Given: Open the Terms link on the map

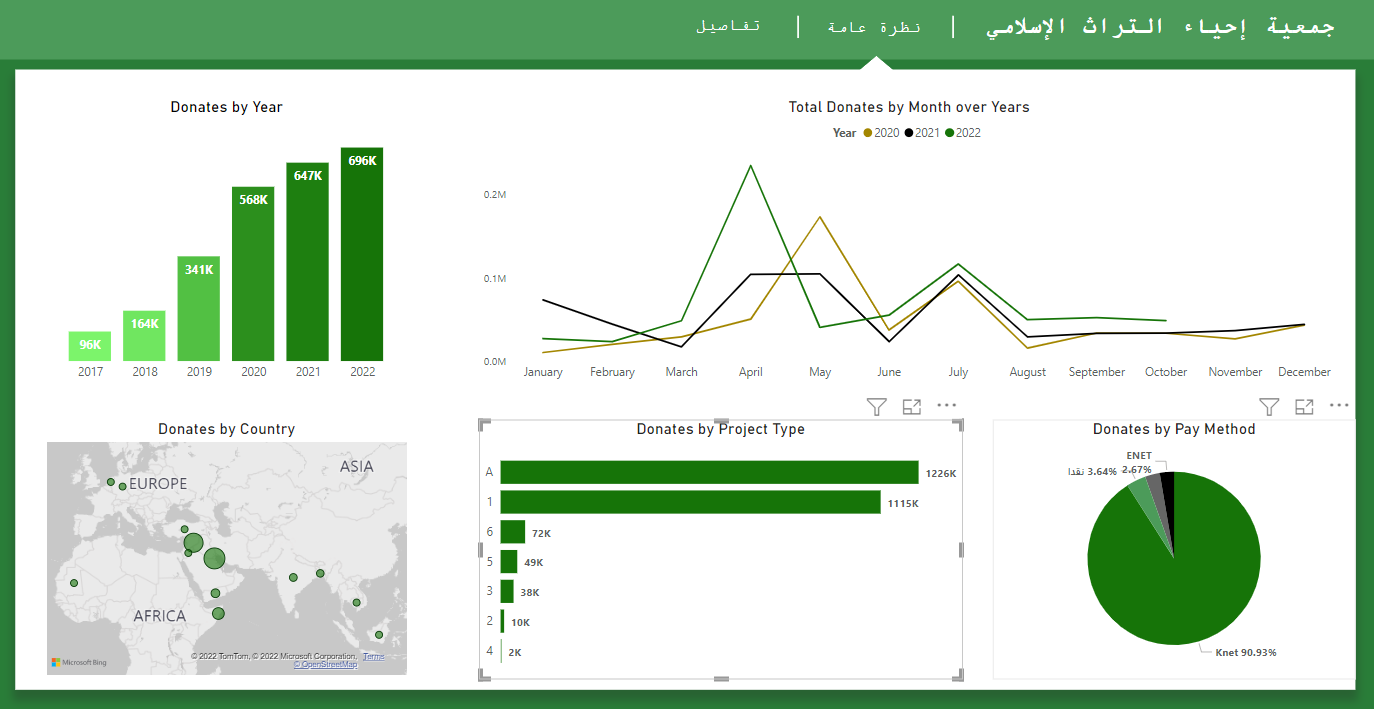Looking at the screenshot, I should [x=373, y=656].
